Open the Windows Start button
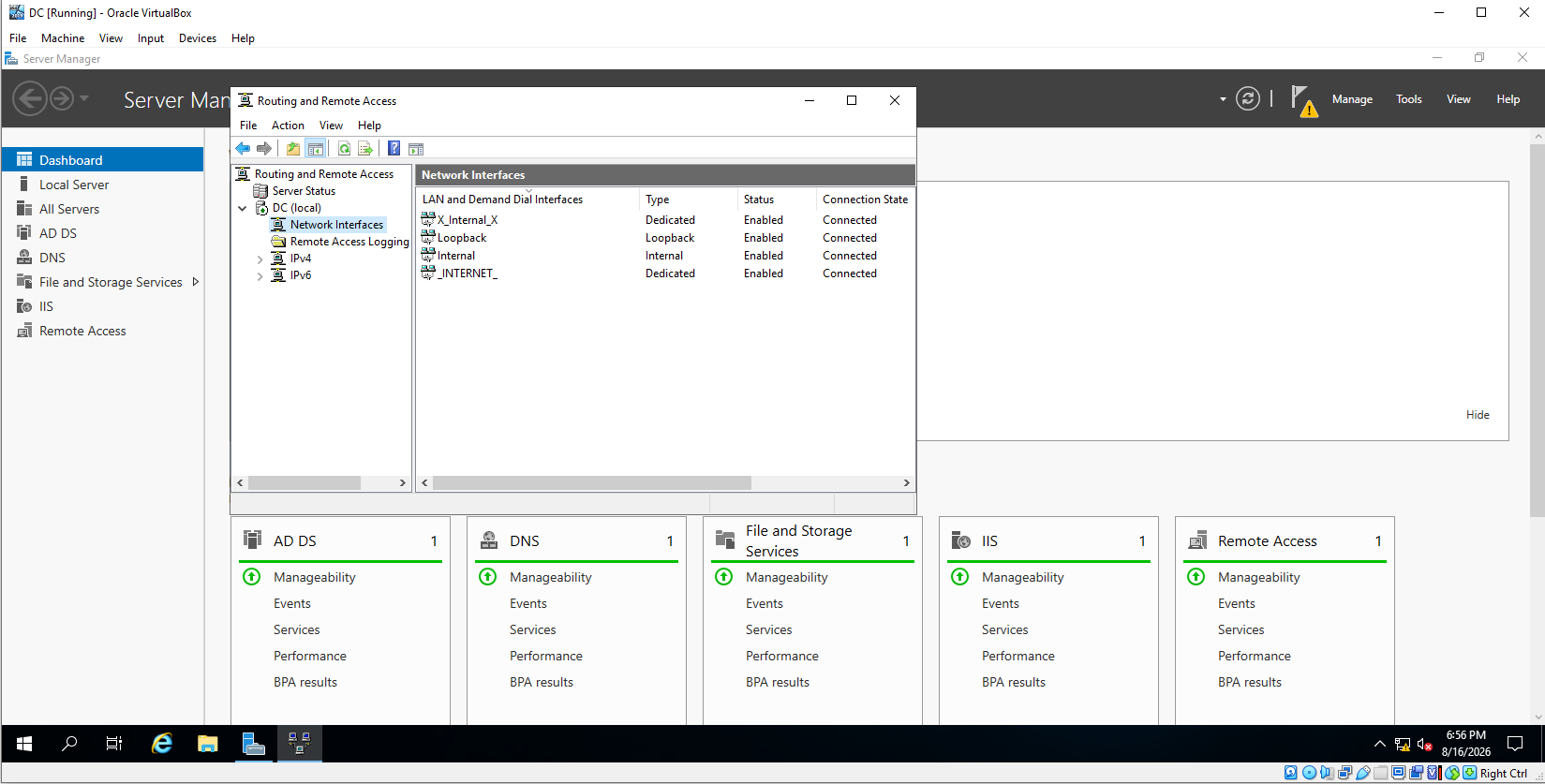The width and height of the screenshot is (1545, 784). 24,744
